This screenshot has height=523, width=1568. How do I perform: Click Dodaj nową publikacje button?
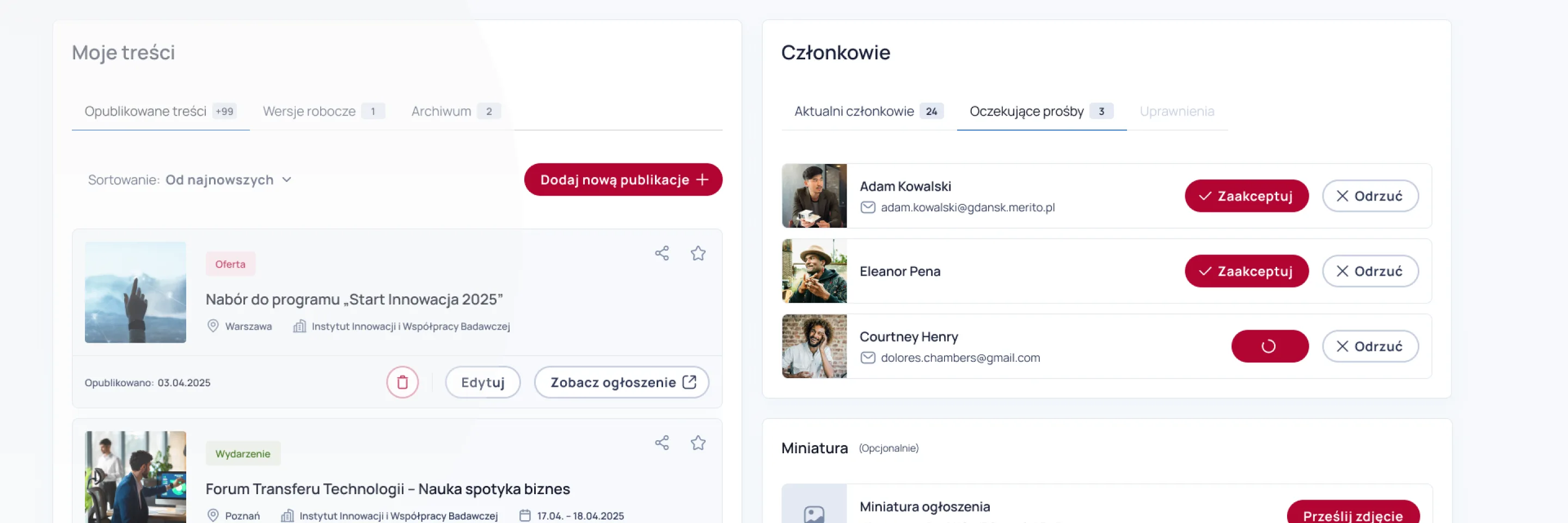tap(623, 180)
